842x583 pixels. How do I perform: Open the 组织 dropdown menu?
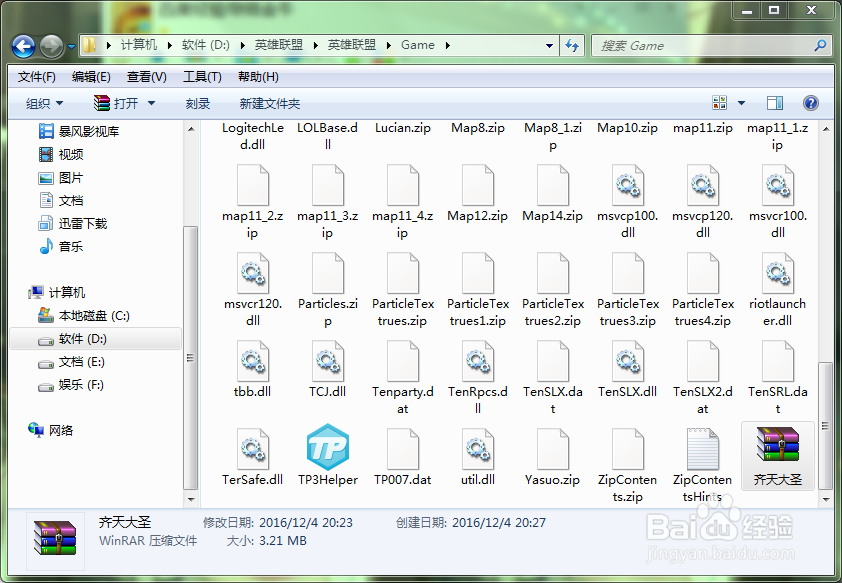[x=45, y=104]
